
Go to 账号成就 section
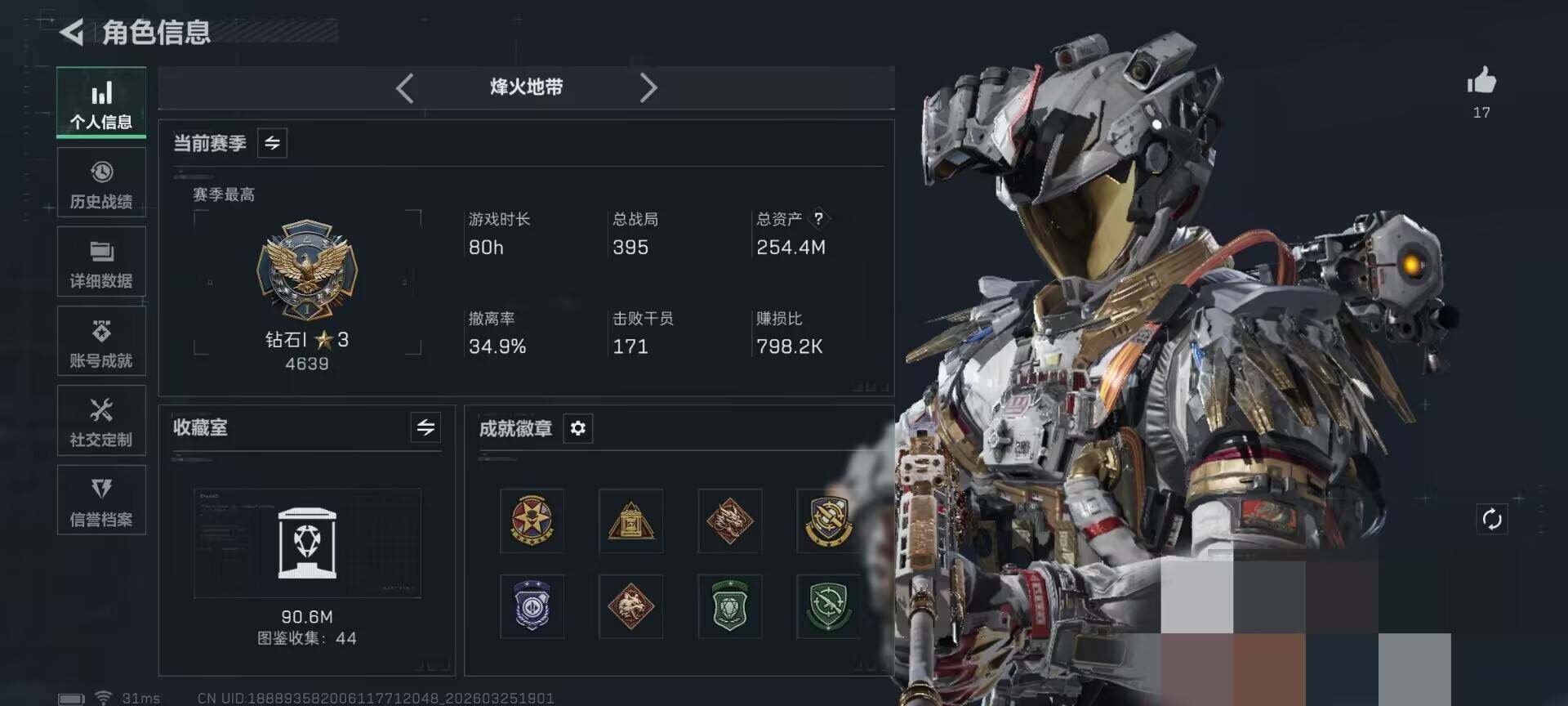tap(101, 342)
